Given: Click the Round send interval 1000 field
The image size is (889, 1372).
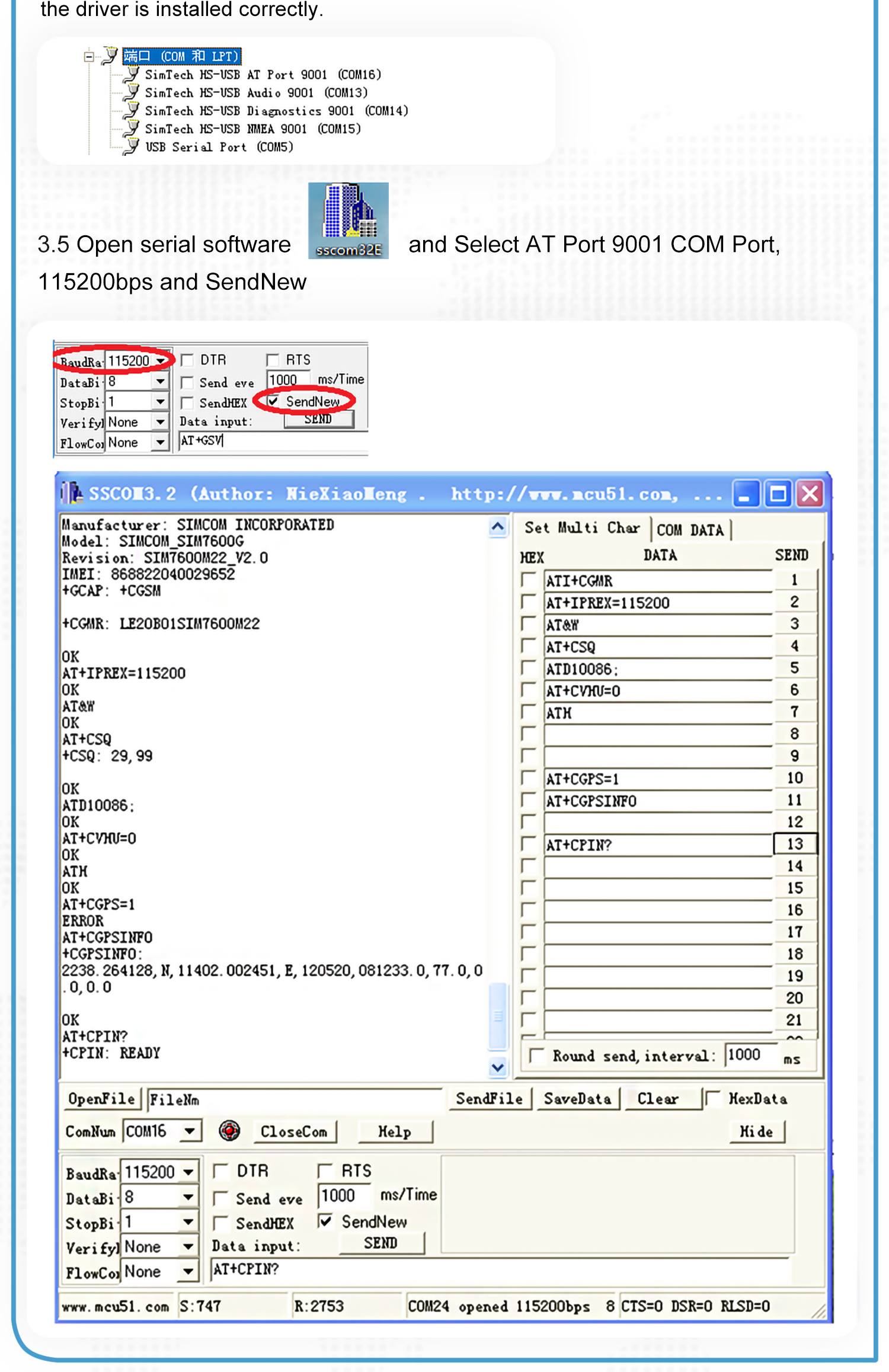Looking at the screenshot, I should point(752,1055).
